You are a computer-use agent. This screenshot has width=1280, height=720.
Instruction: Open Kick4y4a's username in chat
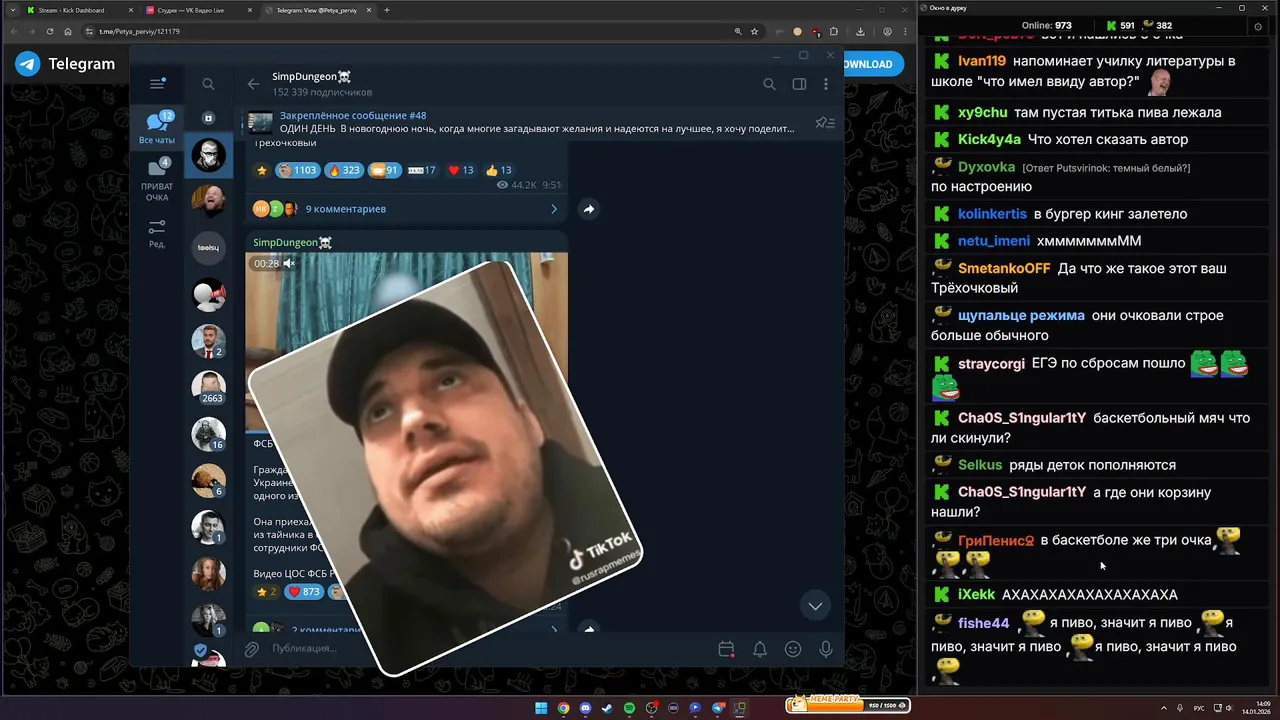989,139
